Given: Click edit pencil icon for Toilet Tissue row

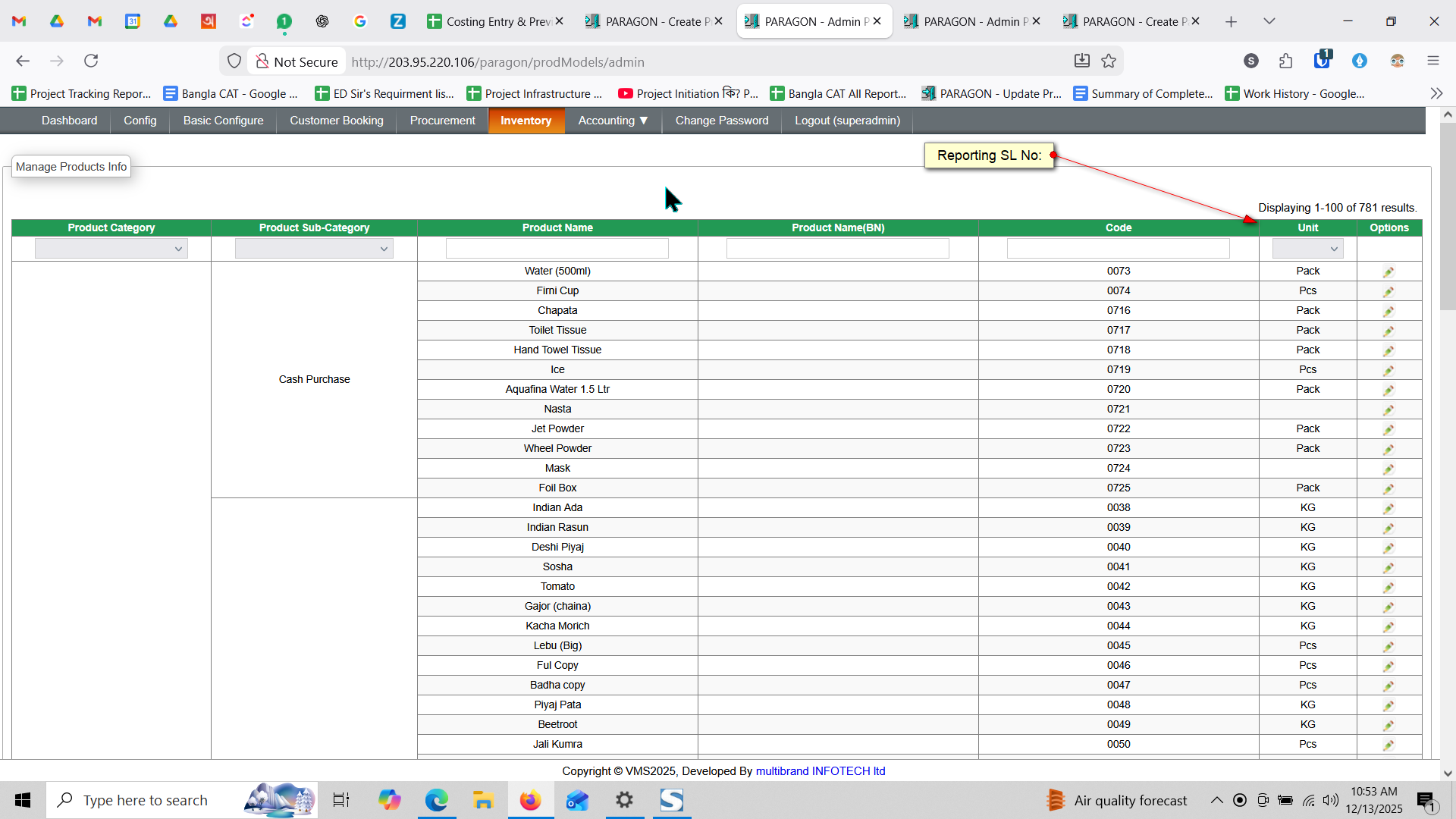Looking at the screenshot, I should [x=1389, y=331].
